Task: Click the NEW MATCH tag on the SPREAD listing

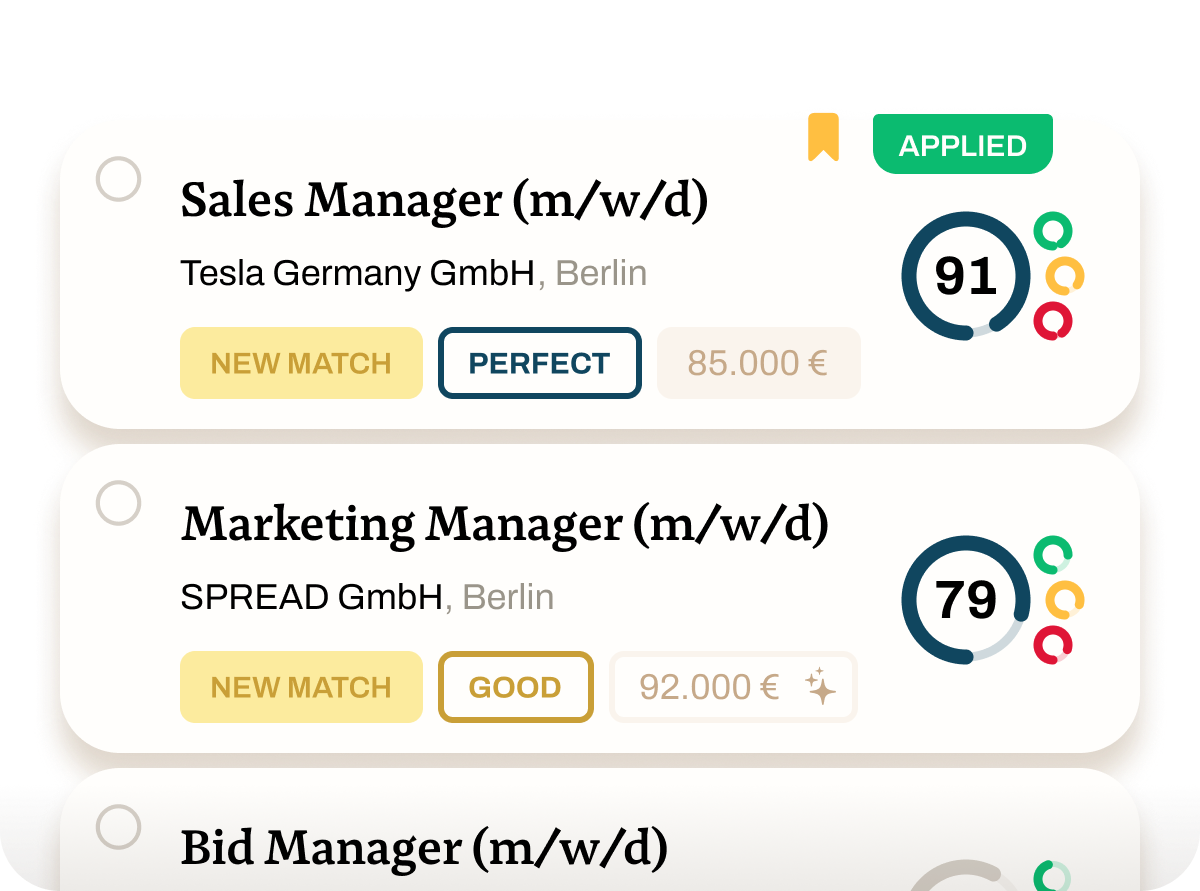Action: [301, 687]
